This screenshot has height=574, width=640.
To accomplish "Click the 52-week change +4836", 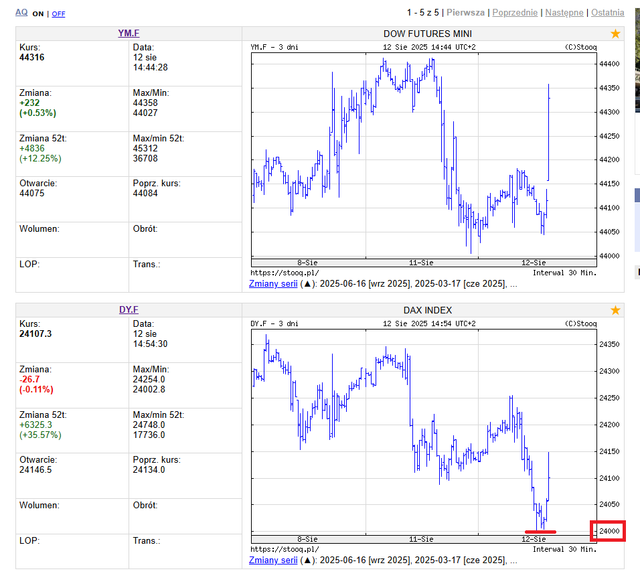I will point(32,149).
